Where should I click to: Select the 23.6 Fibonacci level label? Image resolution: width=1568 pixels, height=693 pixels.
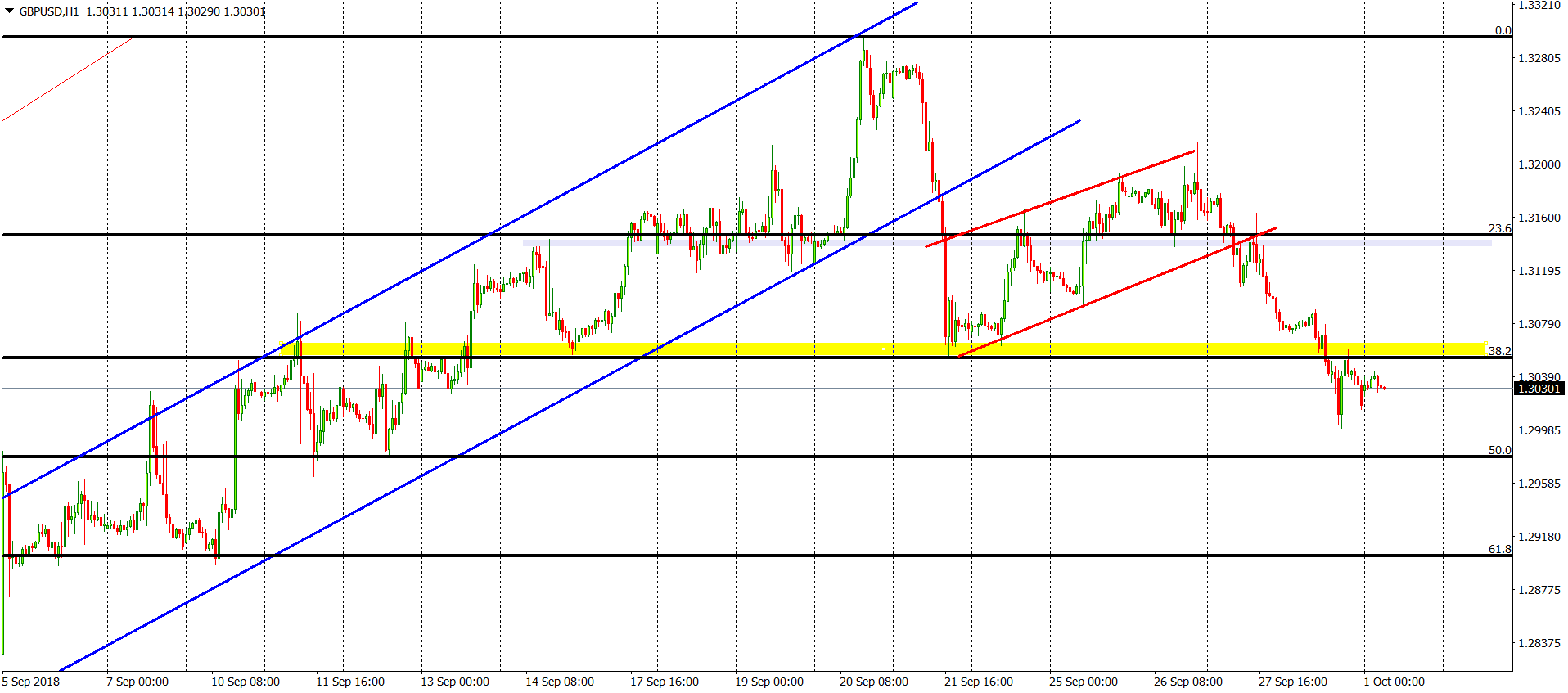[1499, 228]
